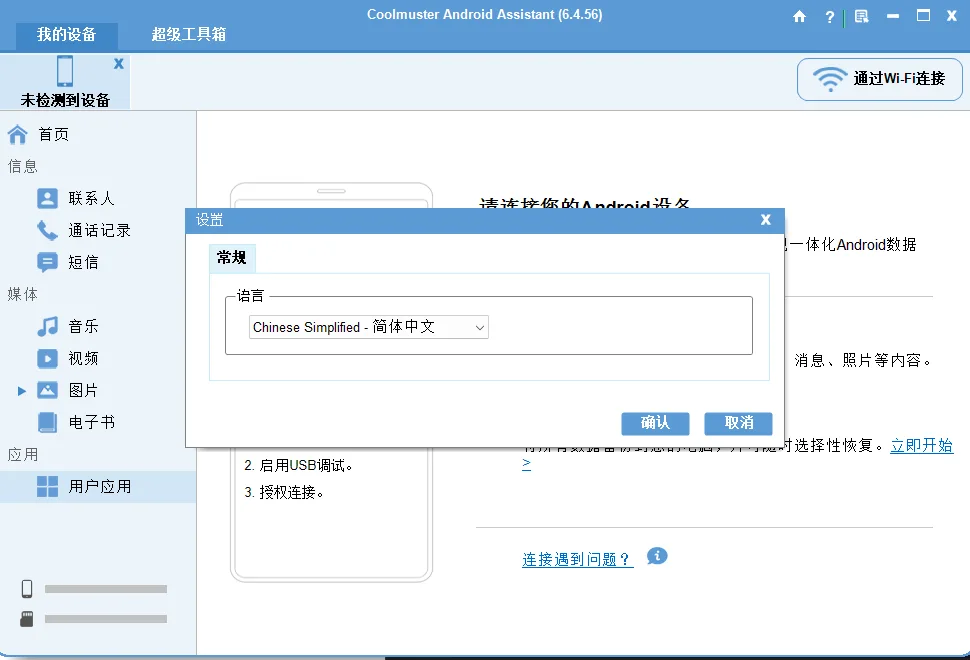
Task: Select the 图片 picture icon
Action: pyautogui.click(x=47, y=390)
